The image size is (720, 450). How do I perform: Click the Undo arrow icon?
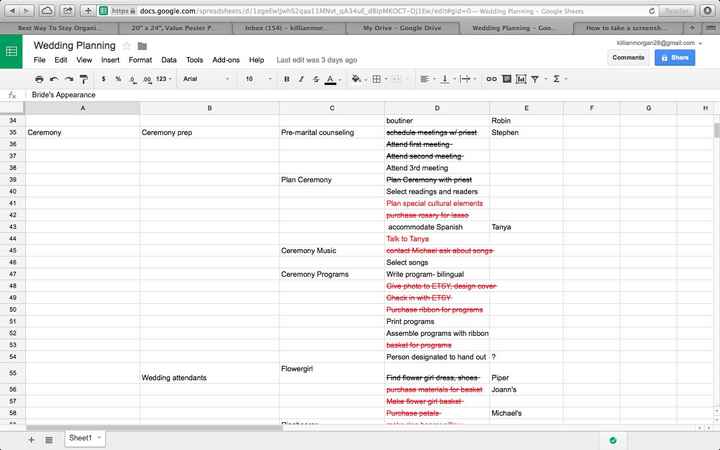pos(54,78)
